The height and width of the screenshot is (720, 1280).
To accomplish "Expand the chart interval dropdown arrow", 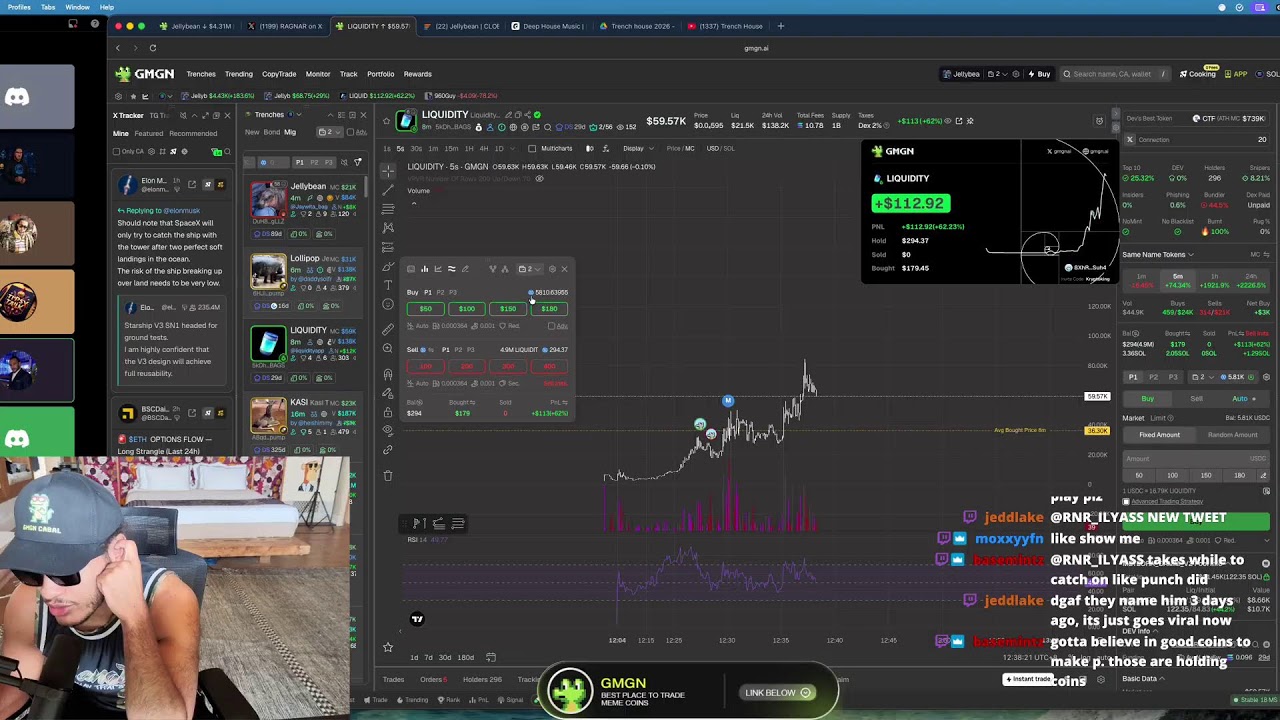I will click(514, 148).
